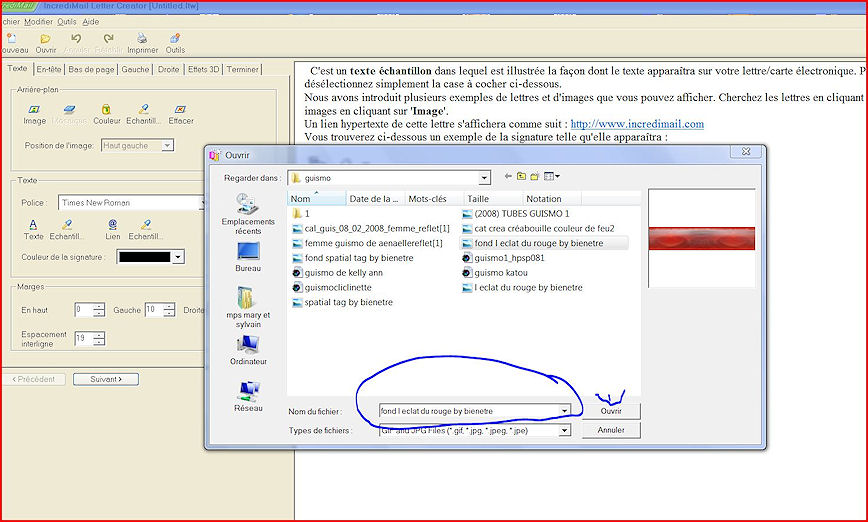
Task: Open the Couleur de la signature dropdown
Action: coord(178,257)
